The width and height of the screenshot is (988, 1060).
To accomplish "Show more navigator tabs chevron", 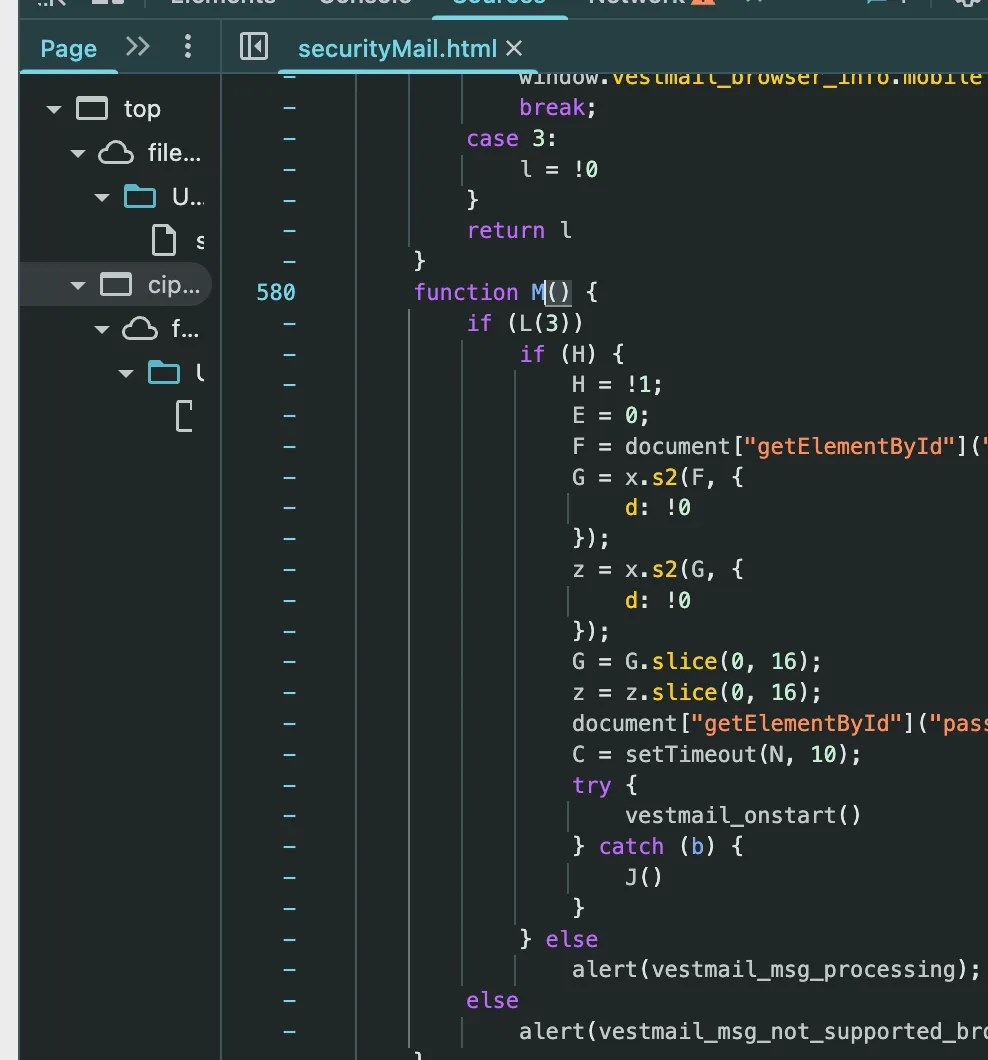I will point(138,47).
